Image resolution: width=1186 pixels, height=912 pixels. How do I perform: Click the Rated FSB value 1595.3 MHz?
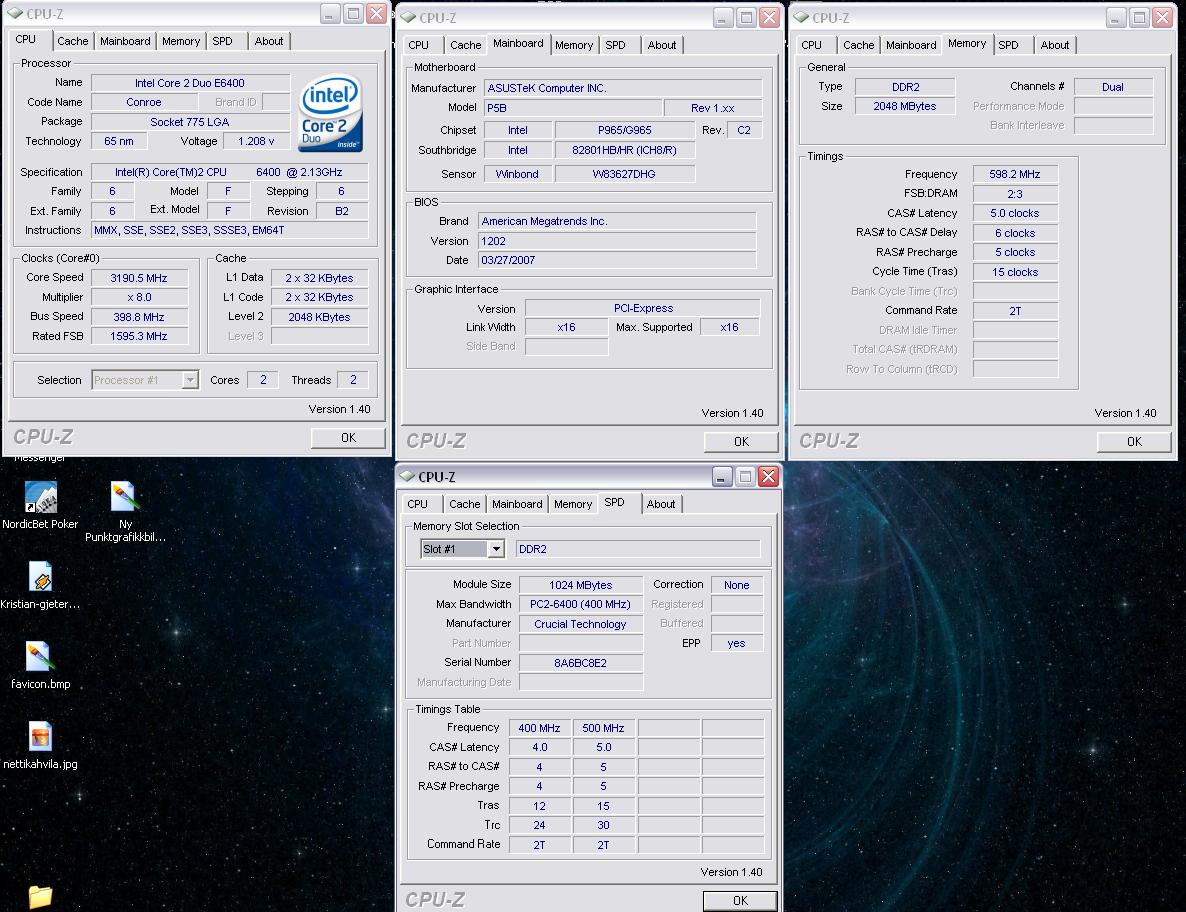(138, 336)
